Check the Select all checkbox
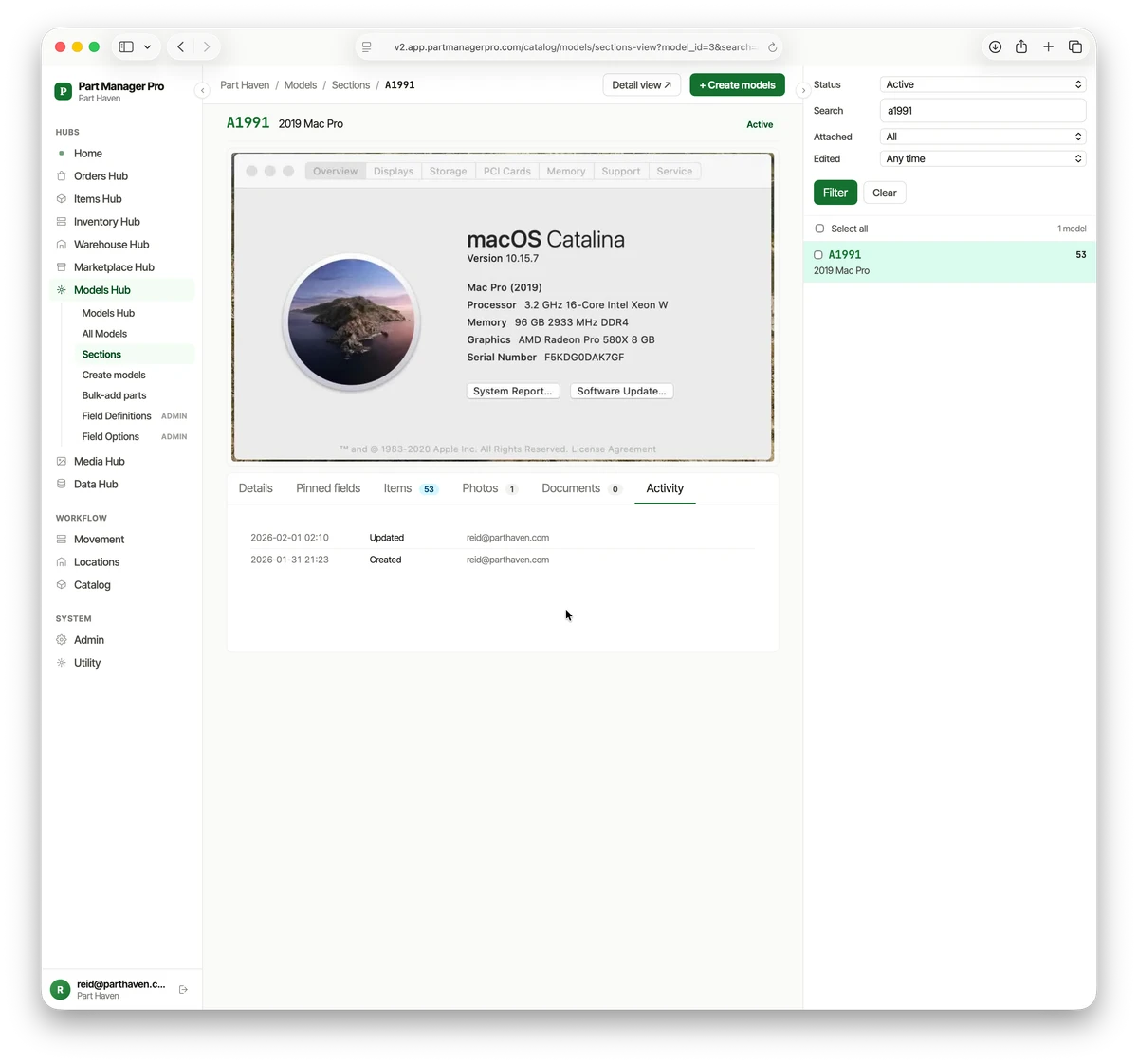The width and height of the screenshot is (1138, 1064). click(x=819, y=229)
